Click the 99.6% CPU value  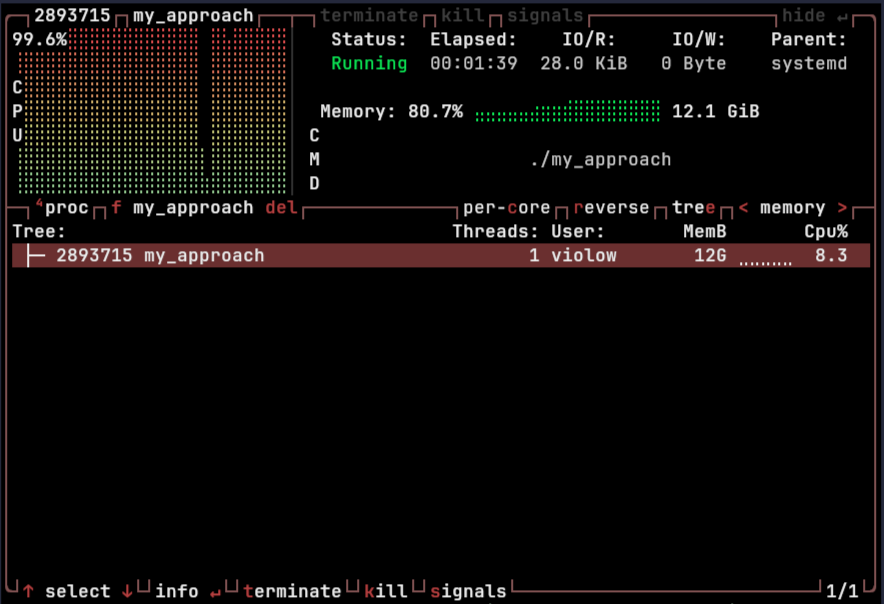pyautogui.click(x=39, y=39)
